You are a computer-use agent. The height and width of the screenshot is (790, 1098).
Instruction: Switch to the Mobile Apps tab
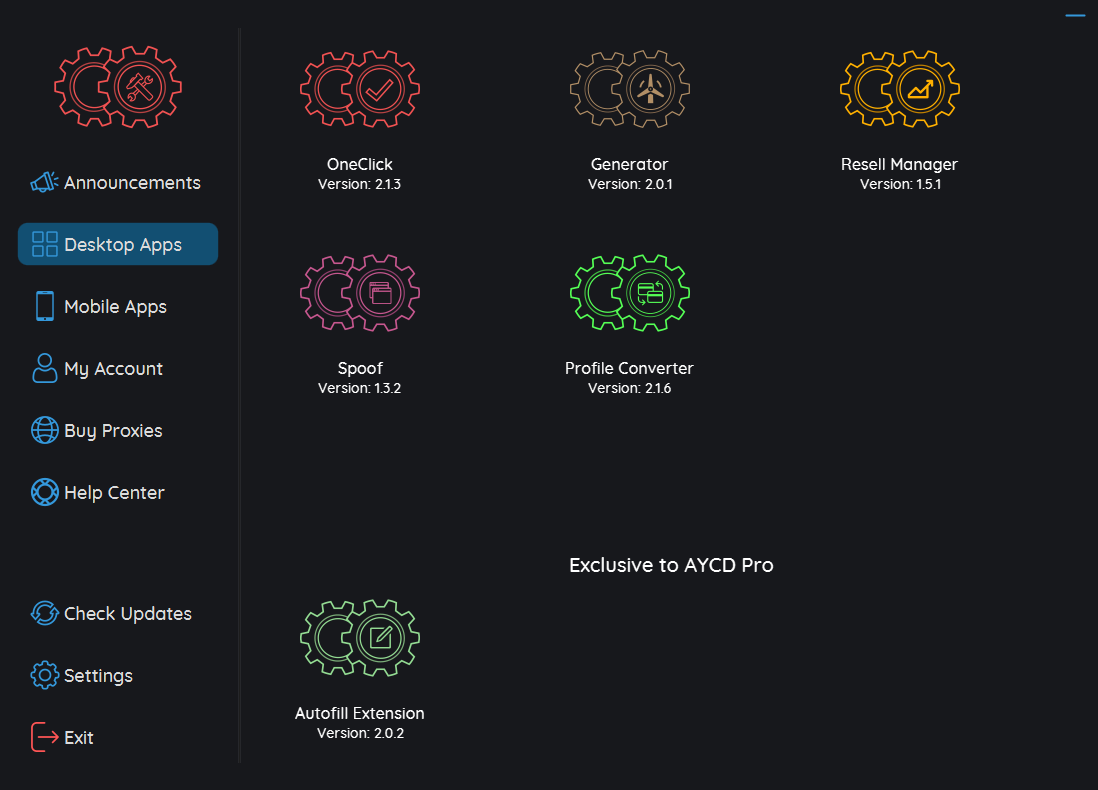[115, 307]
